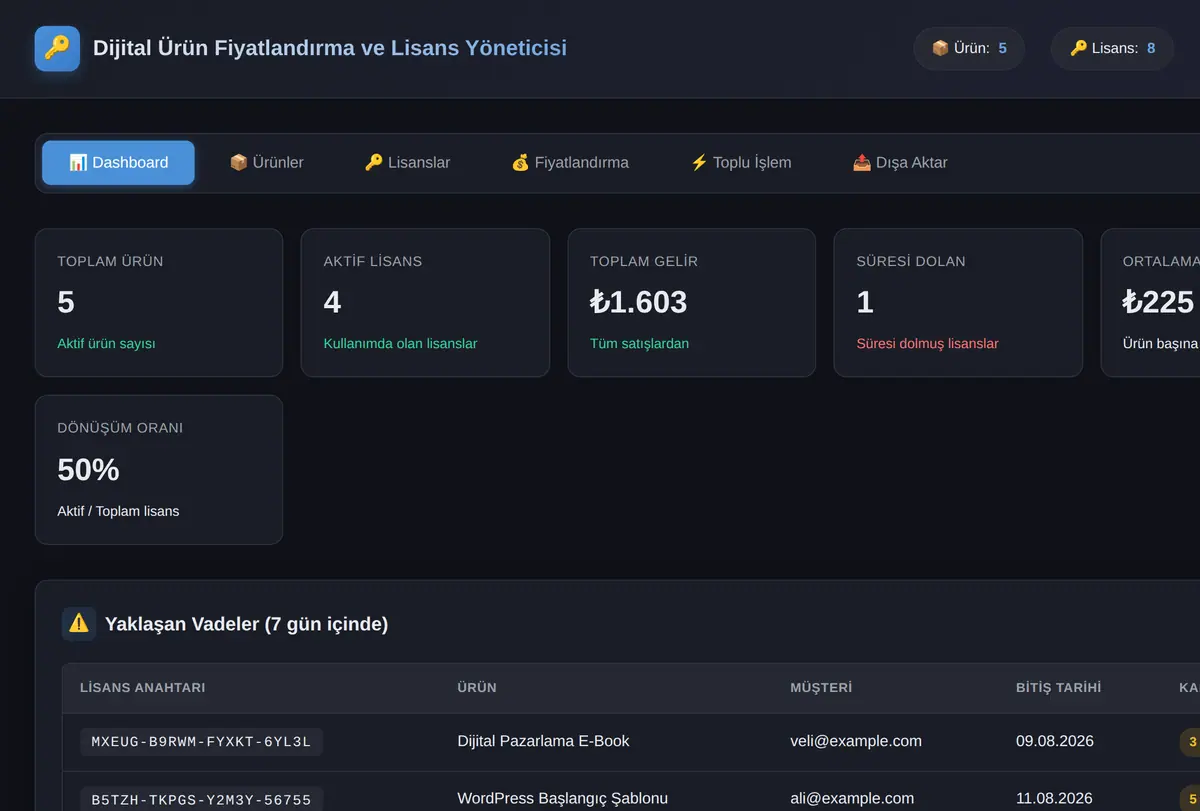
Task: Open the Dışa Aktar tab
Action: [x=900, y=163]
